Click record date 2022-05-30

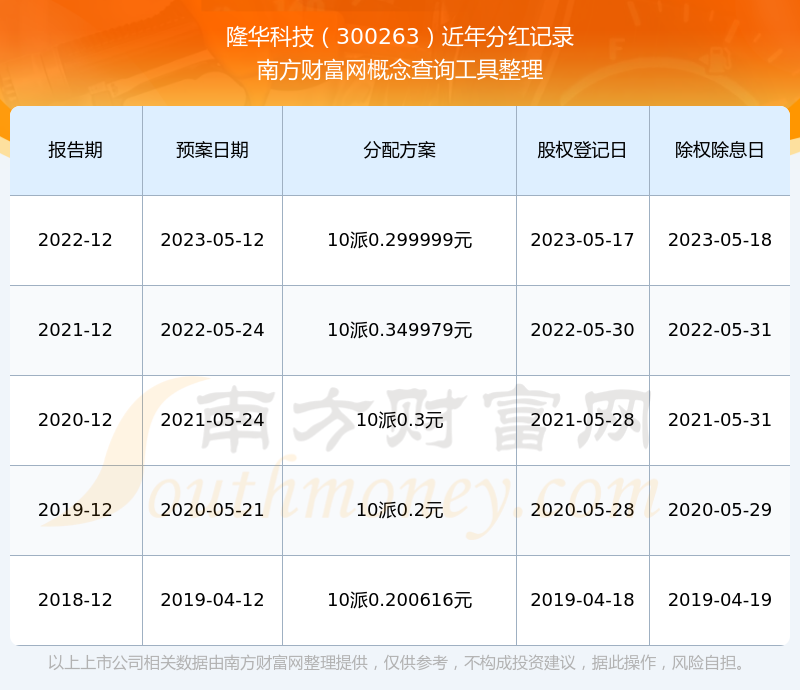[582, 330]
